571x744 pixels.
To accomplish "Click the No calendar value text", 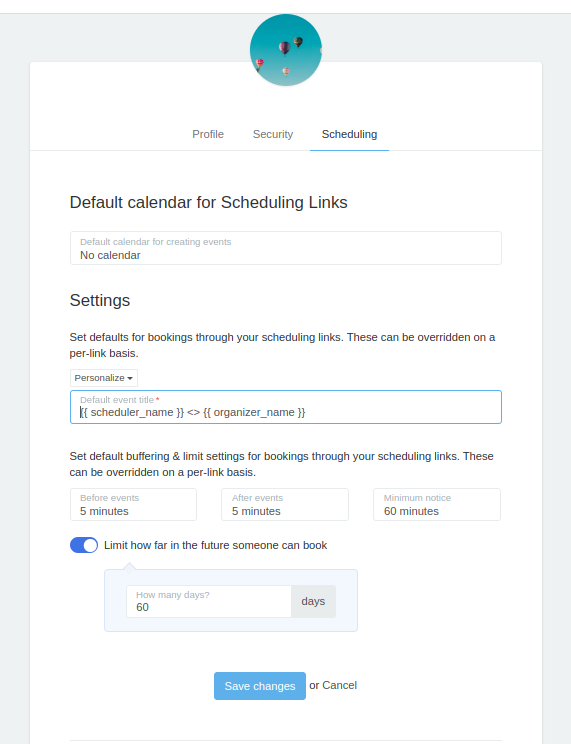I will coord(110,255).
